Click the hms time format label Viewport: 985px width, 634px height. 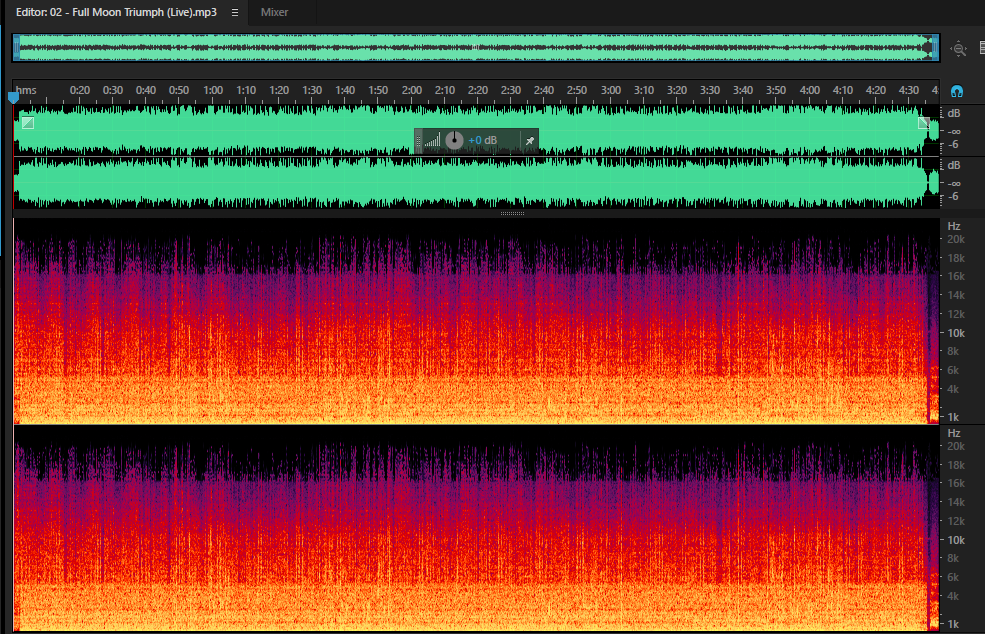click(26, 90)
